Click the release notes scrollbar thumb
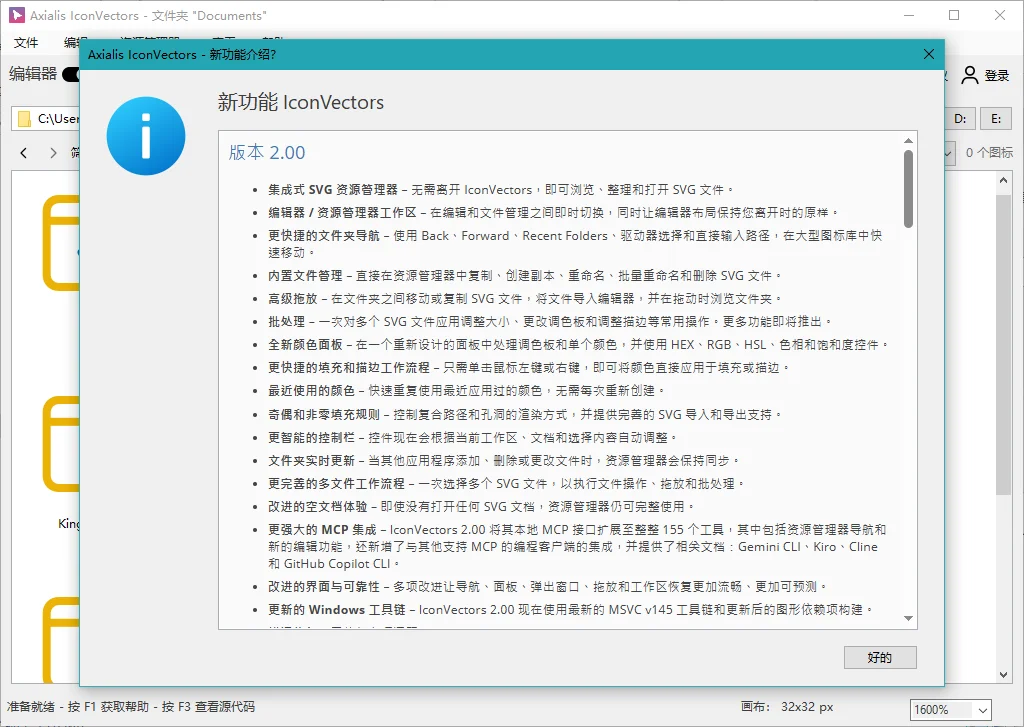Viewport: 1024px width, 727px height. [x=908, y=189]
